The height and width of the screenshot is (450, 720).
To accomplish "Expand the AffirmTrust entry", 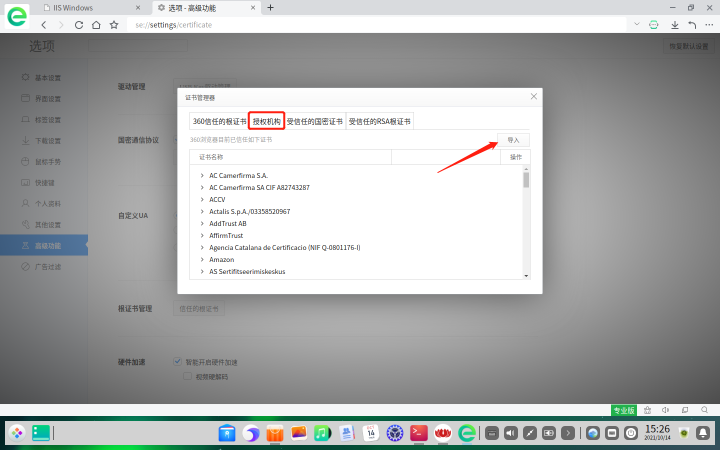I will coord(202,235).
